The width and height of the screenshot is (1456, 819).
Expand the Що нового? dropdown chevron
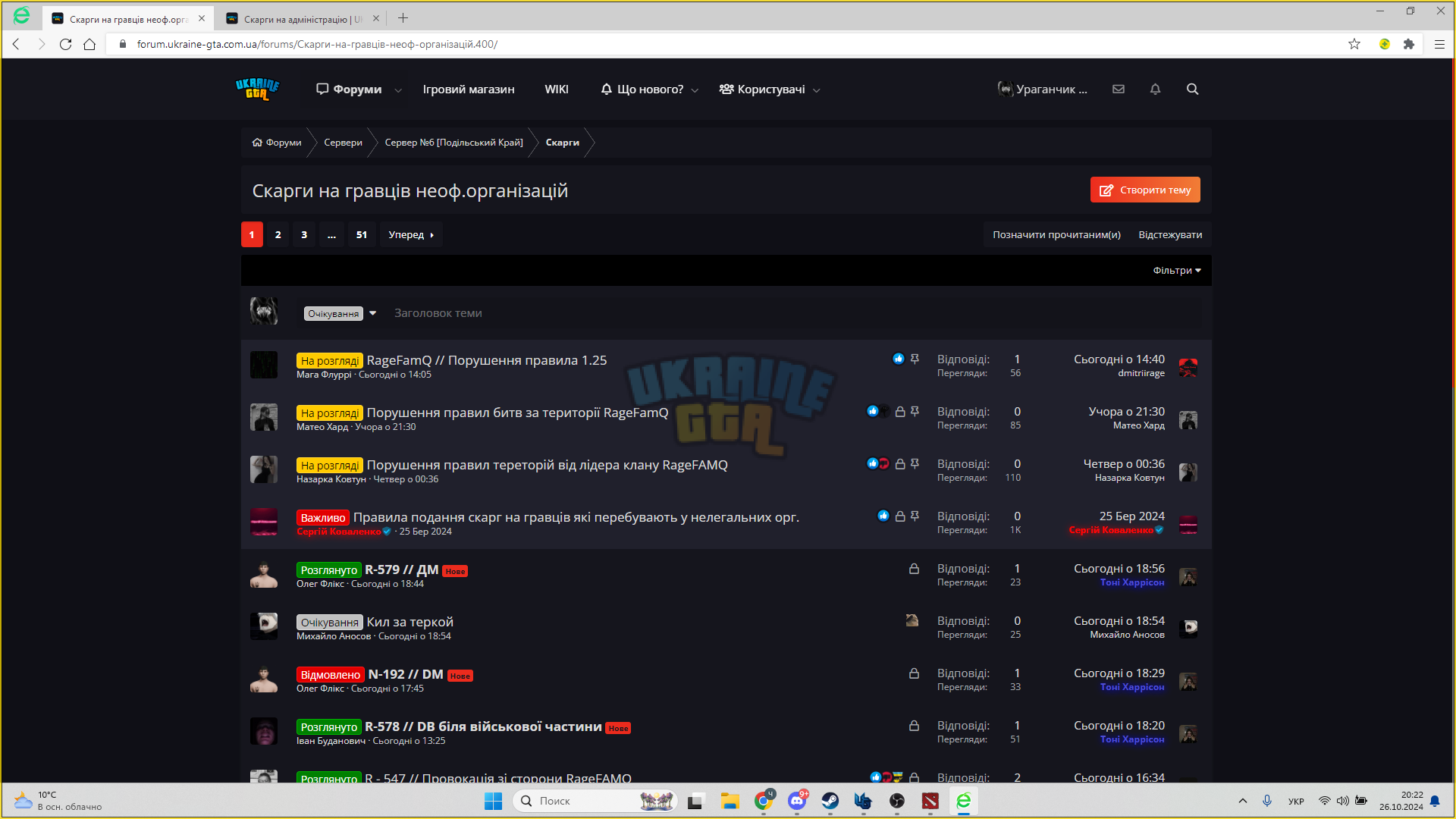[x=695, y=90]
